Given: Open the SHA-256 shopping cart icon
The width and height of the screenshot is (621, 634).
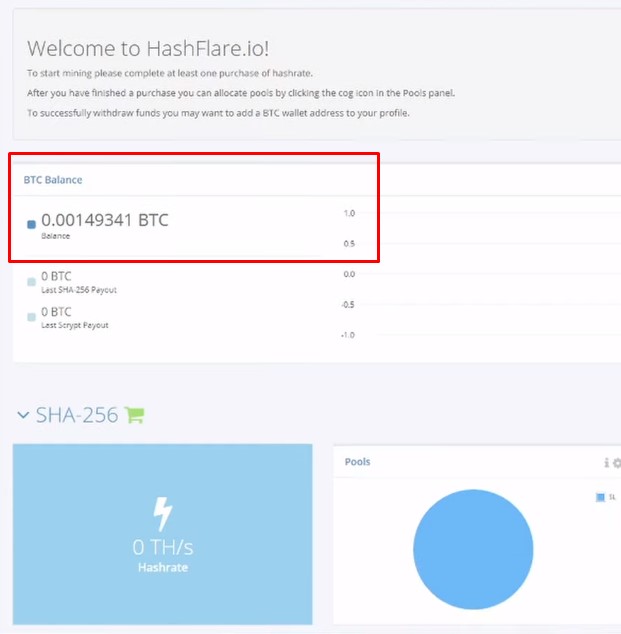Looking at the screenshot, I should point(135,415).
